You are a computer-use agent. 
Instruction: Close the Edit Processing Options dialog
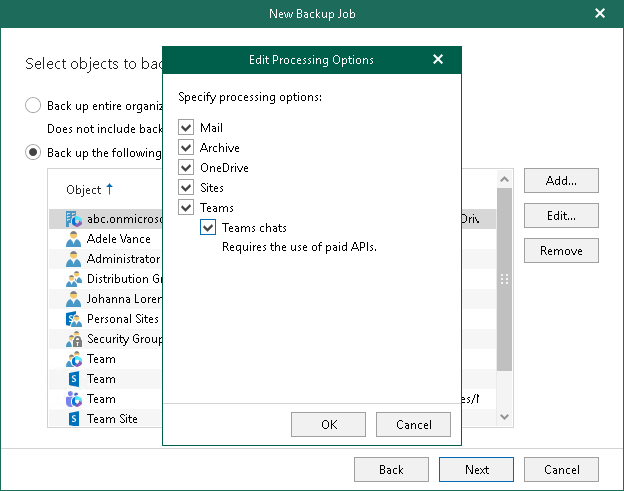(438, 60)
